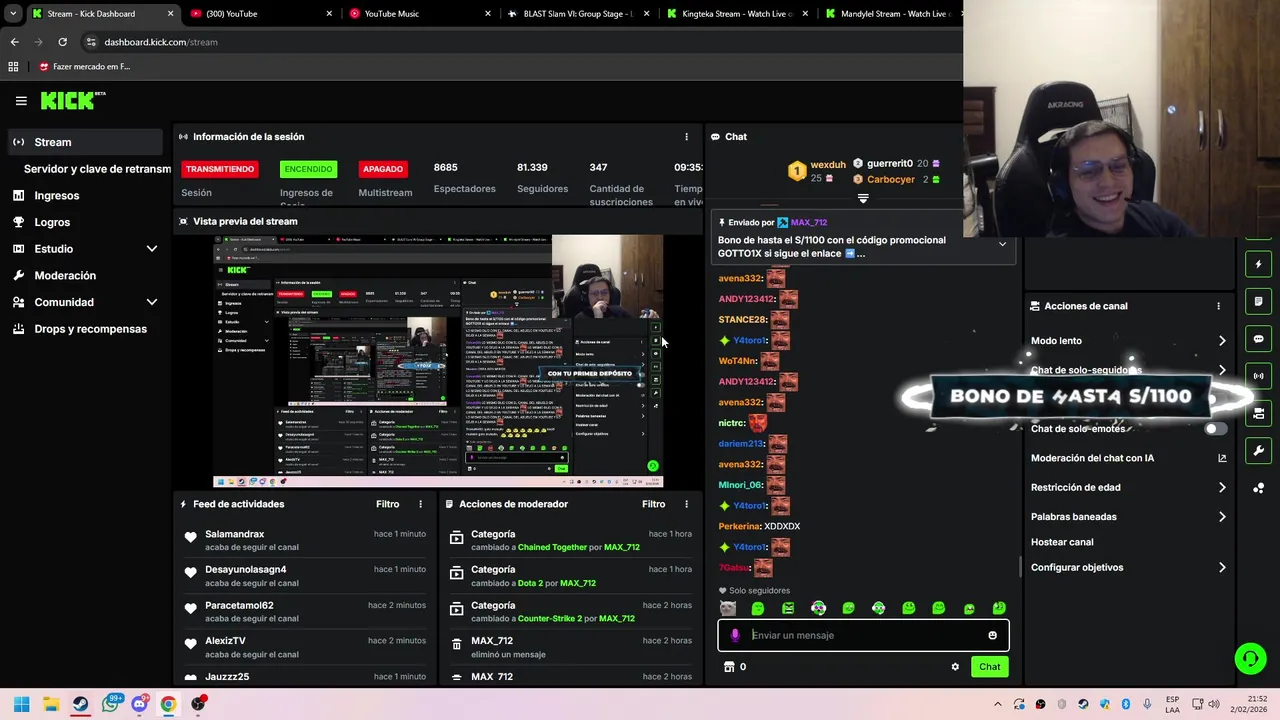The height and width of the screenshot is (720, 1280).
Task: Open options menu of Acciones de moderador
Action: pos(686,504)
